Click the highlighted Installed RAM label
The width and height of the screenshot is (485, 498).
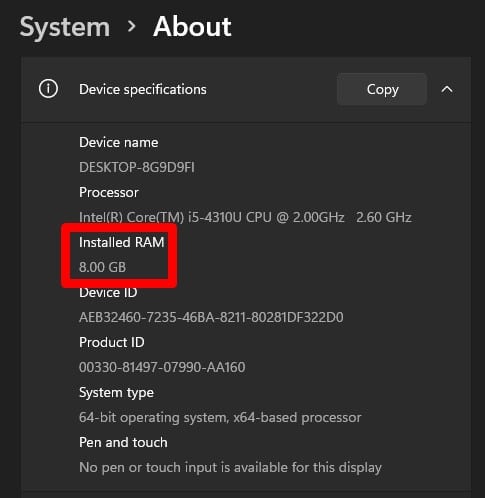(122, 242)
